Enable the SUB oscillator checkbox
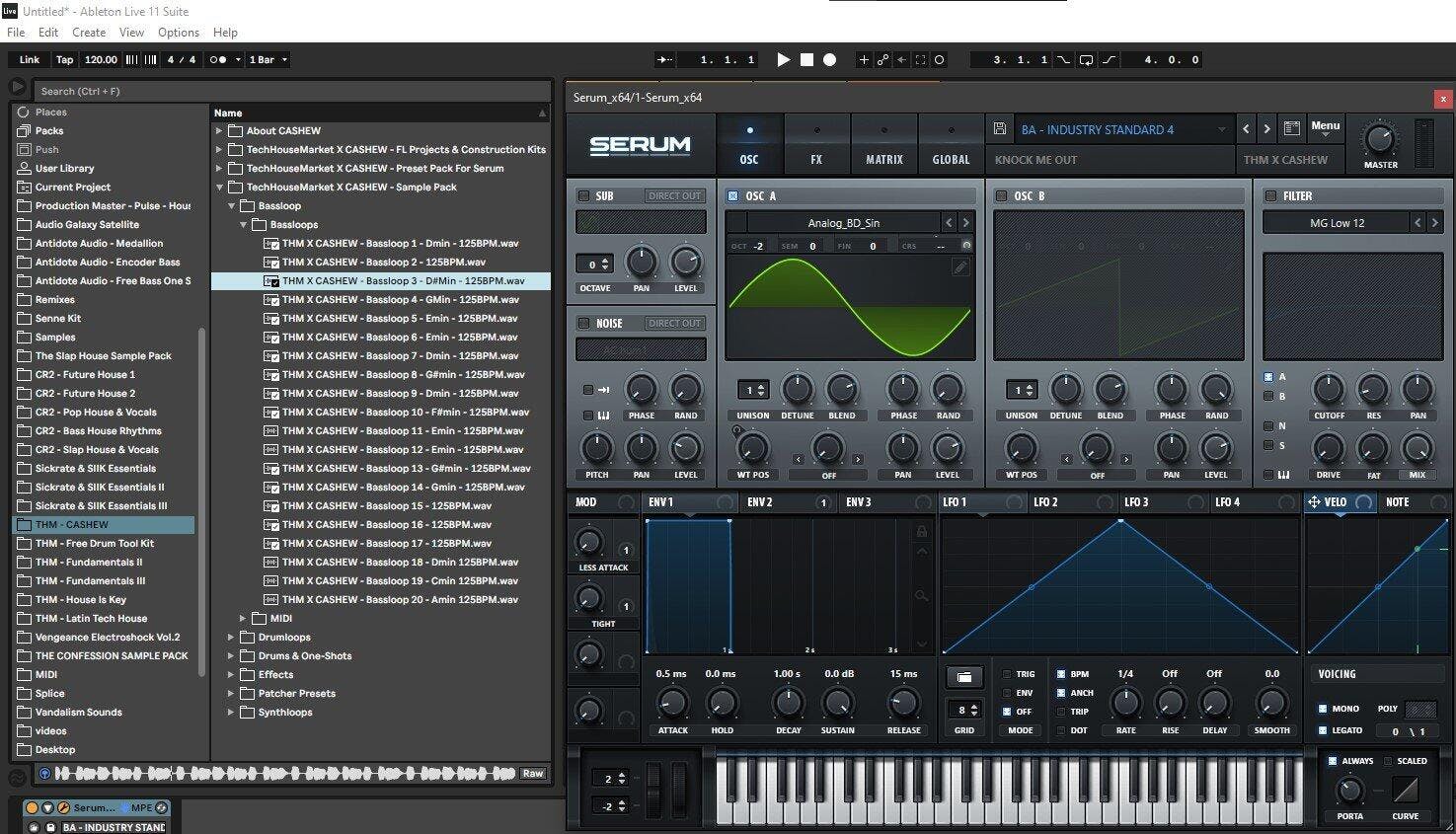Image resolution: width=1456 pixels, height=834 pixels. click(x=583, y=195)
